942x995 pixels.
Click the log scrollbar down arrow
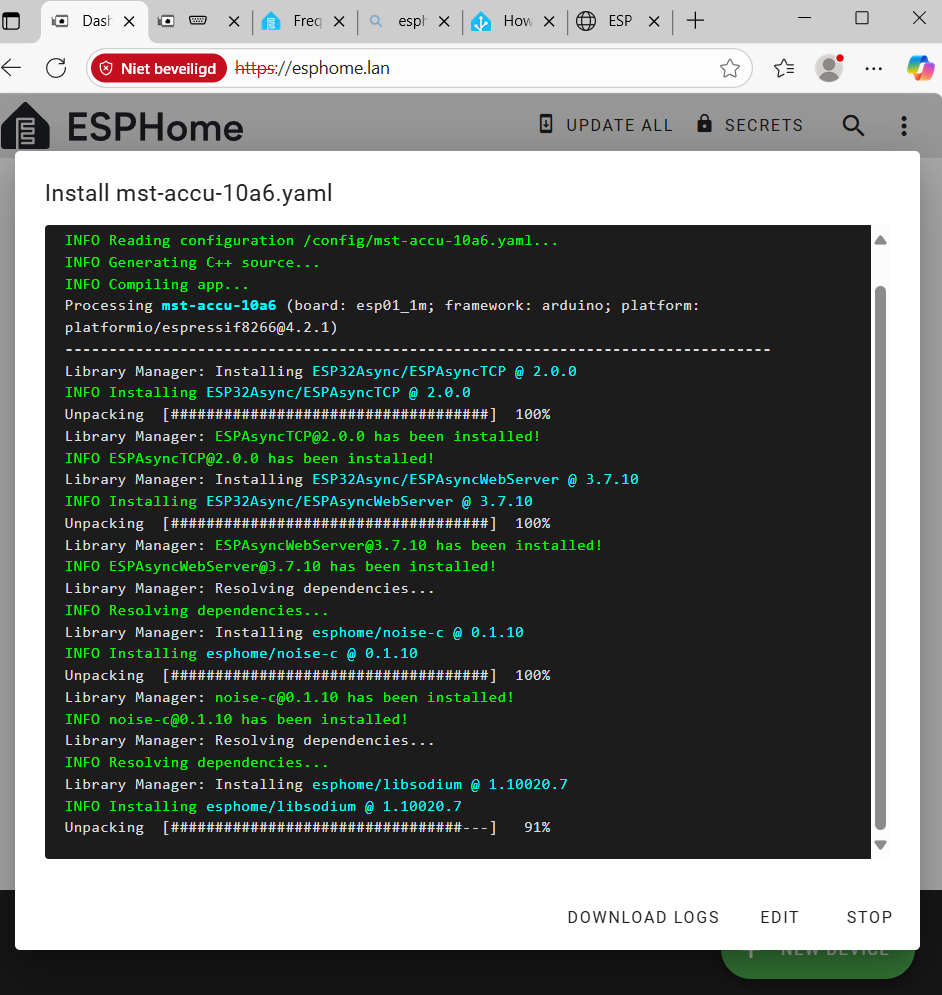tap(880, 845)
